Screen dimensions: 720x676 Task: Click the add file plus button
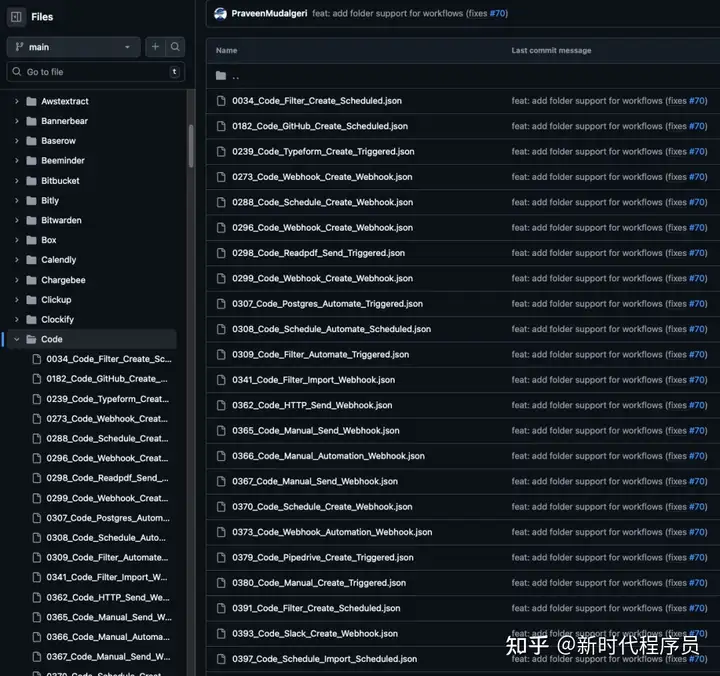(x=155, y=47)
